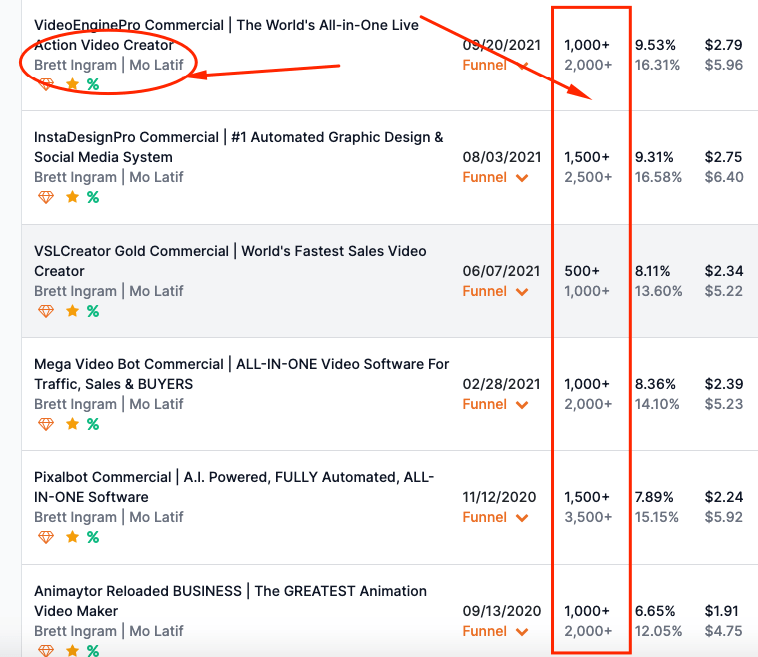Click vendor Mo Latif under VSLCreator Gold

click(x=156, y=291)
